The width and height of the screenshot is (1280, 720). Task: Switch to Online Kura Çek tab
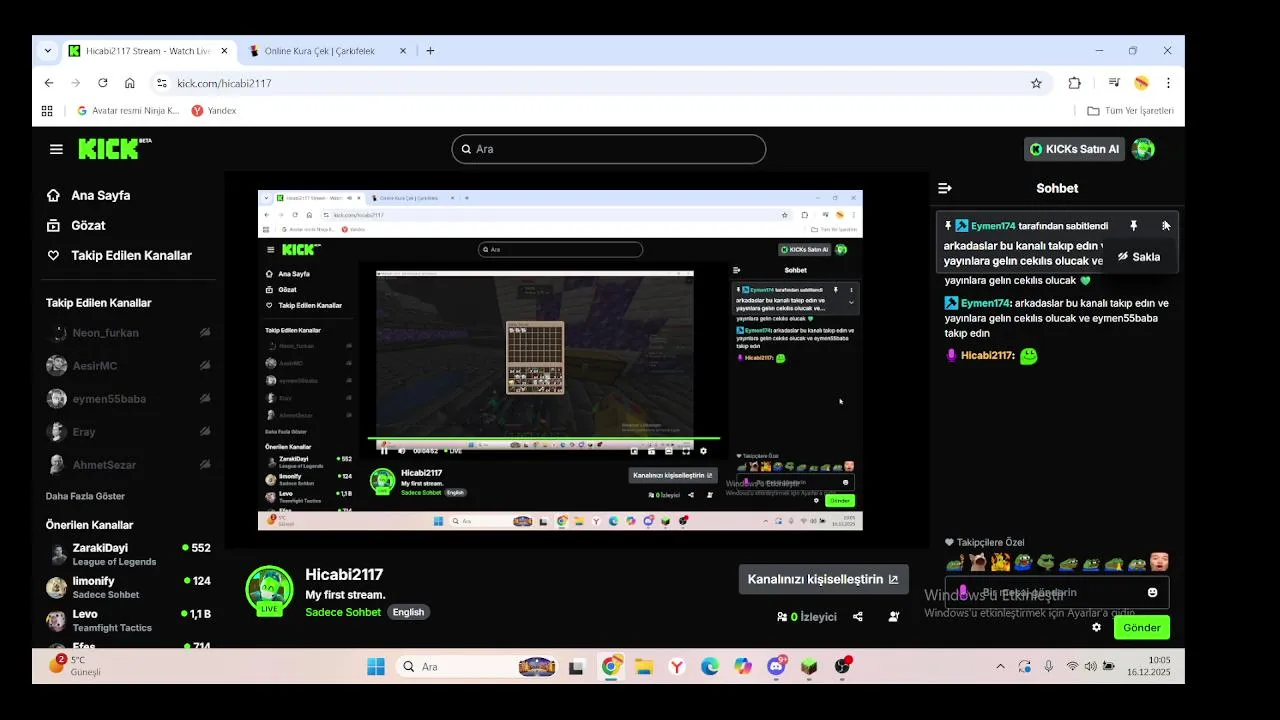(x=326, y=51)
